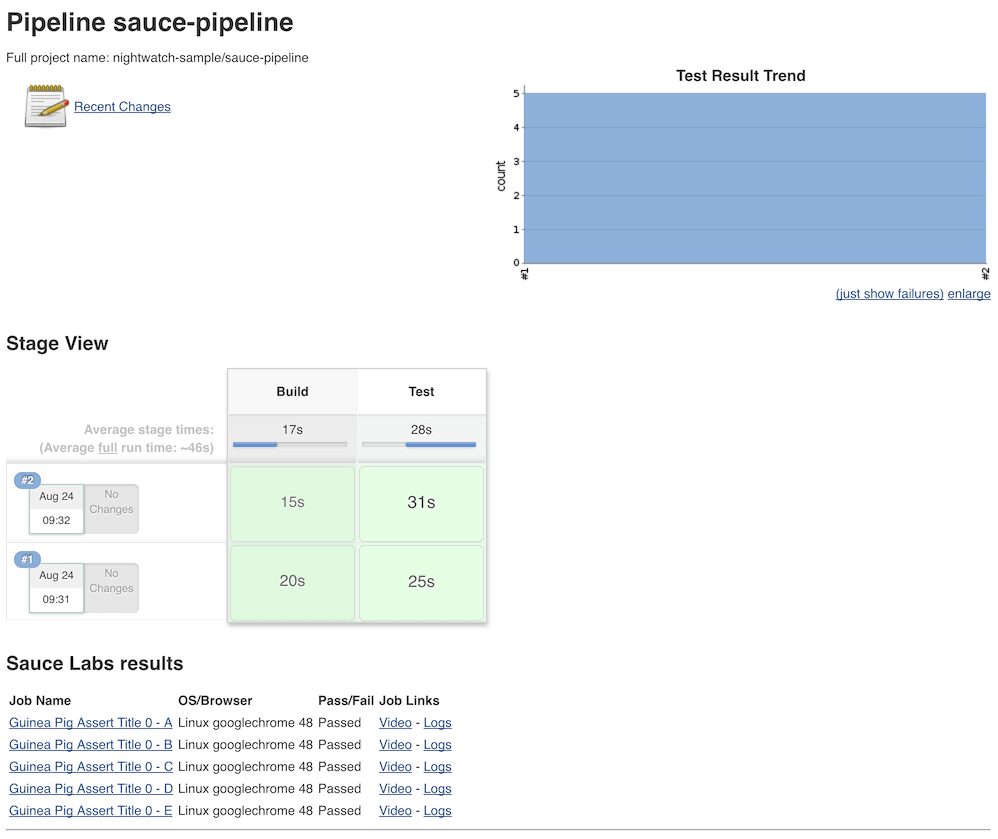
Task: Select the Test column header in Stage View
Action: [x=421, y=391]
